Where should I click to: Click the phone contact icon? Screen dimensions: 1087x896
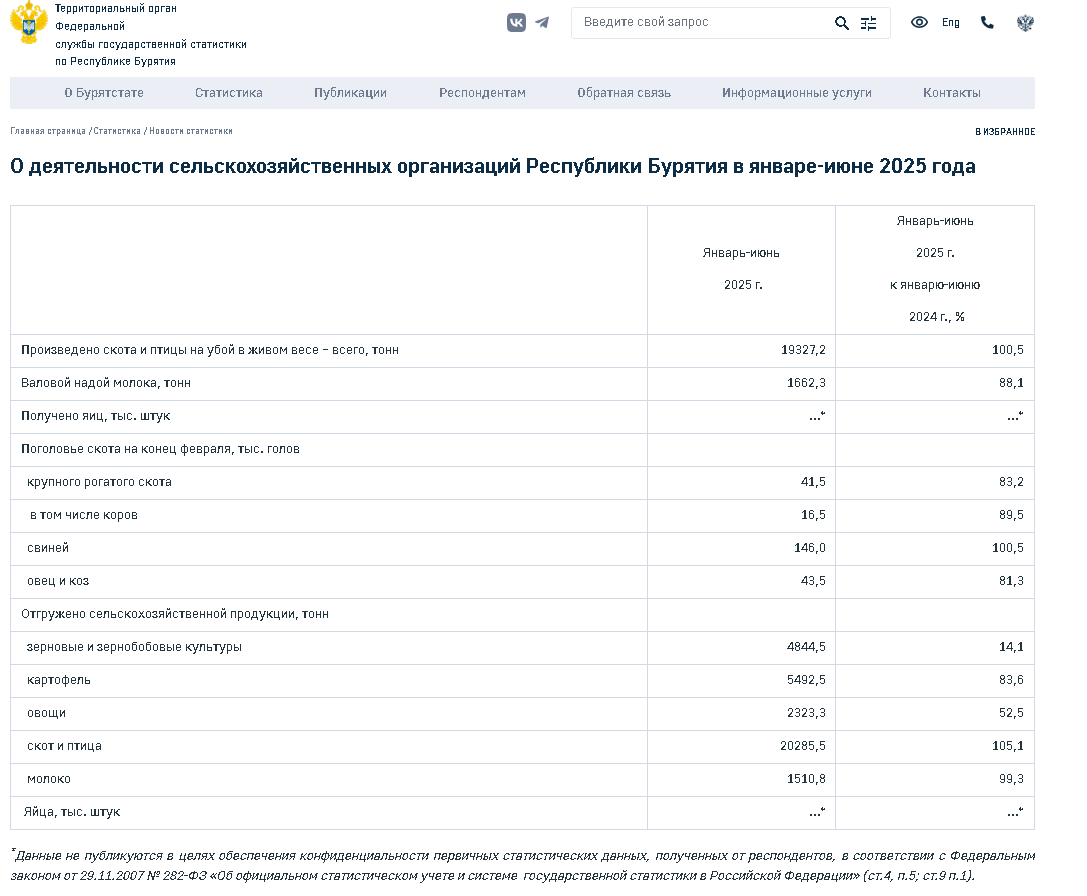[x=987, y=23]
